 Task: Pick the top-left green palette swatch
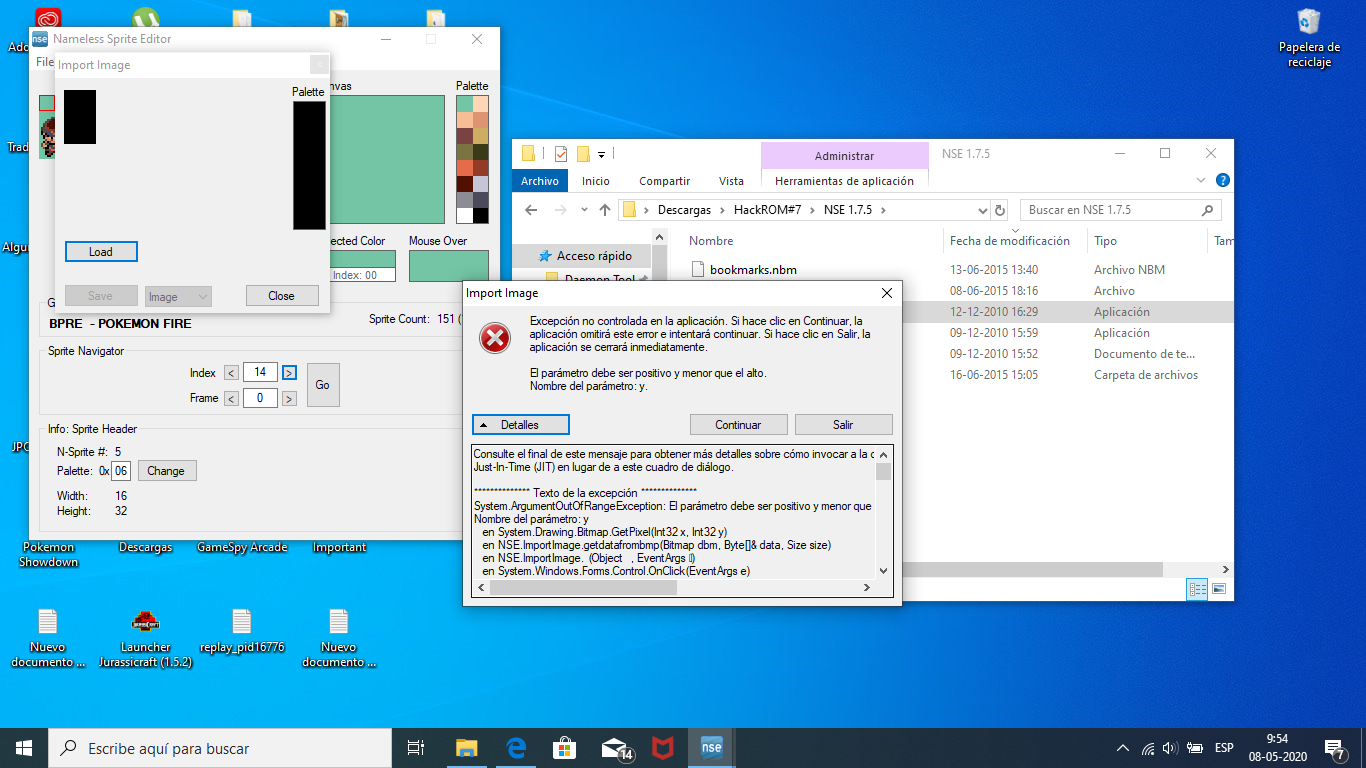coord(465,104)
